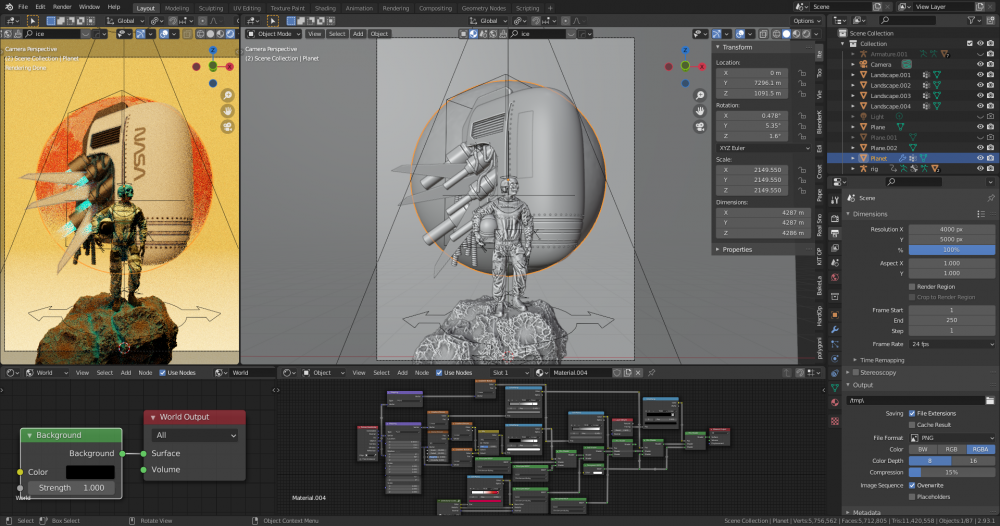Open the Object Data green triangle tab
The image size is (1000, 526).
point(835,388)
